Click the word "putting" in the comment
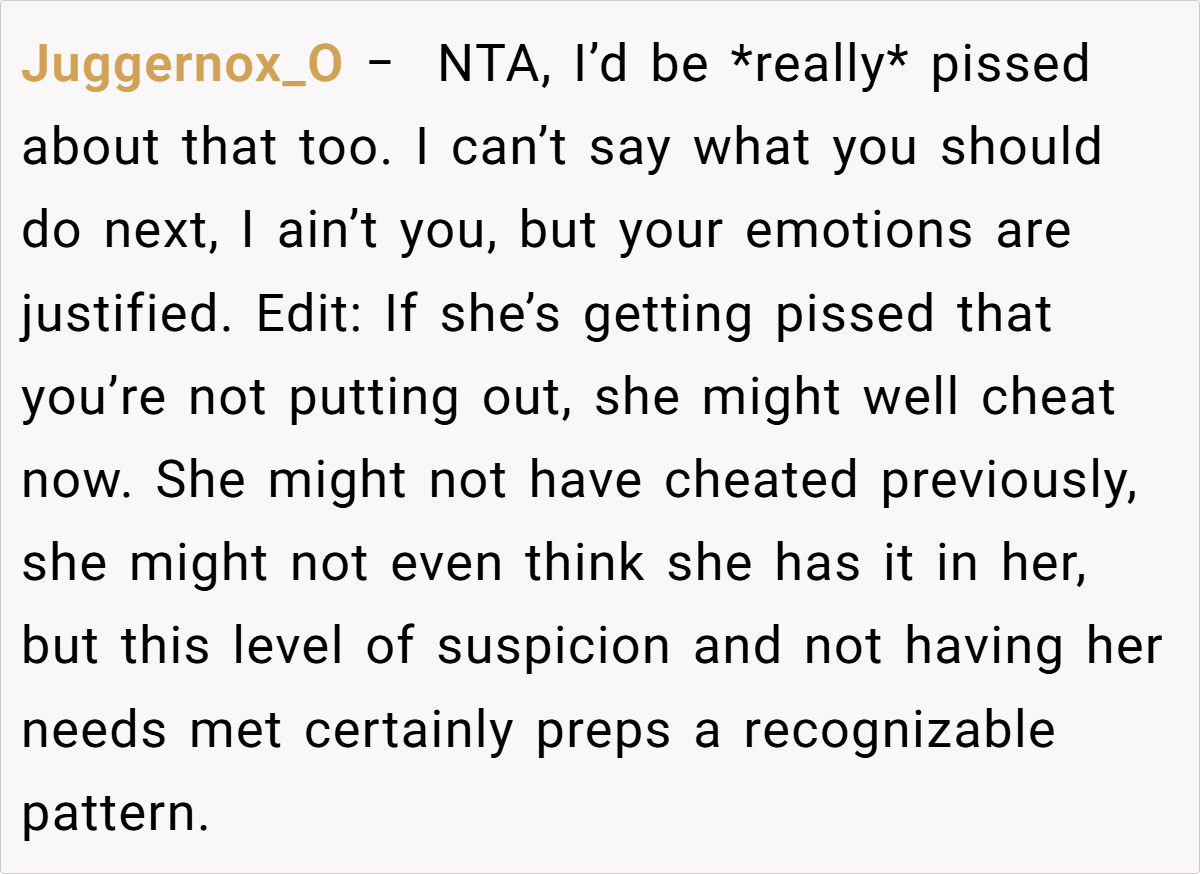The image size is (1200, 874). click(x=366, y=398)
